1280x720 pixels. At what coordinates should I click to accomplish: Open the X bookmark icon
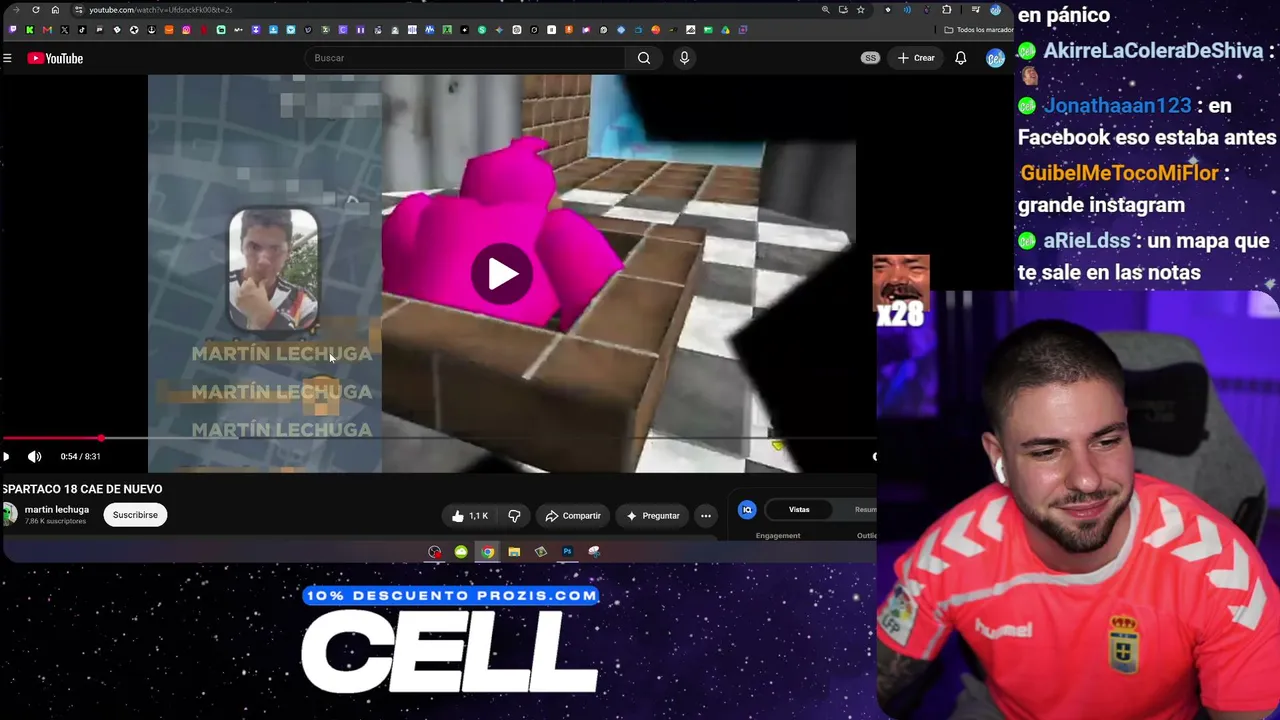click(x=64, y=30)
